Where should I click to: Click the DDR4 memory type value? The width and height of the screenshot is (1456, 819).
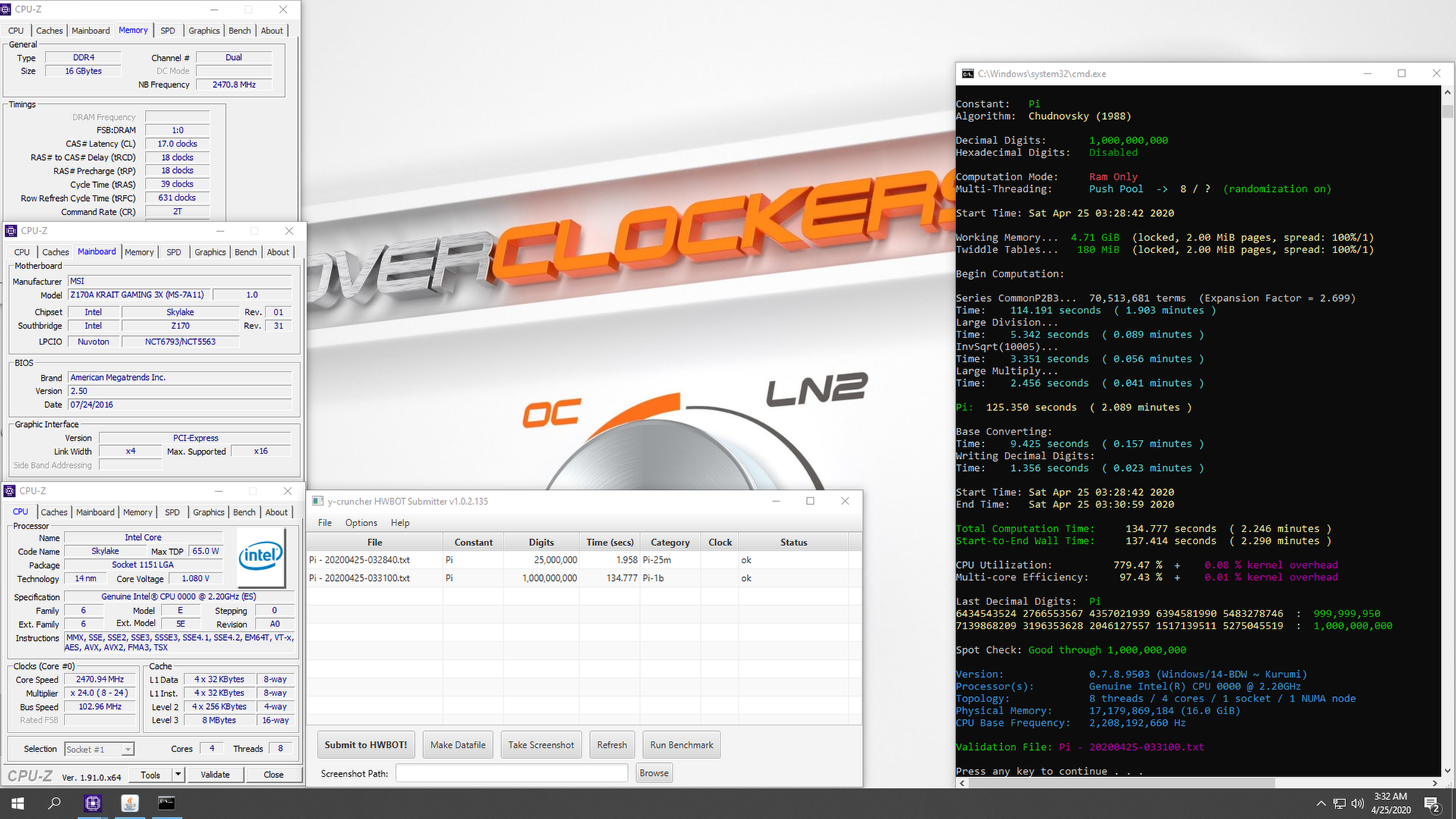point(83,58)
